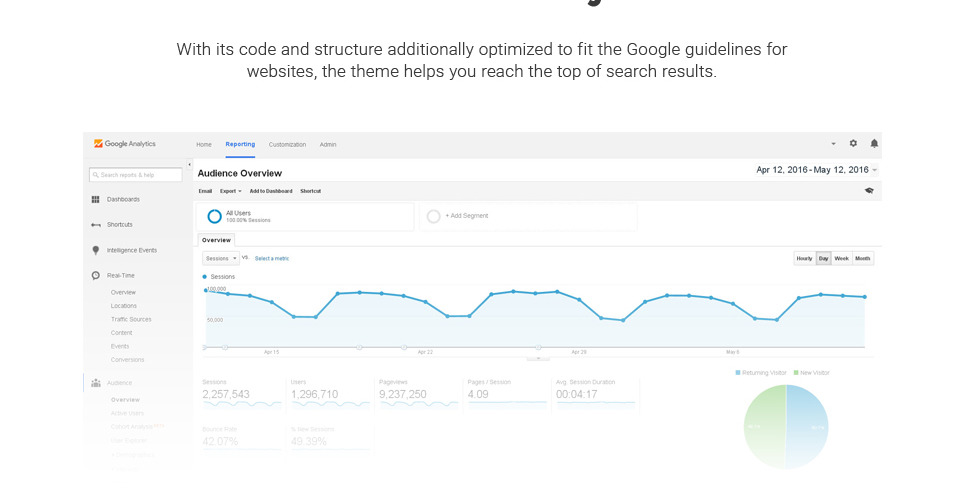Open settings via the gear icon
965x500 pixels.
coord(853,144)
